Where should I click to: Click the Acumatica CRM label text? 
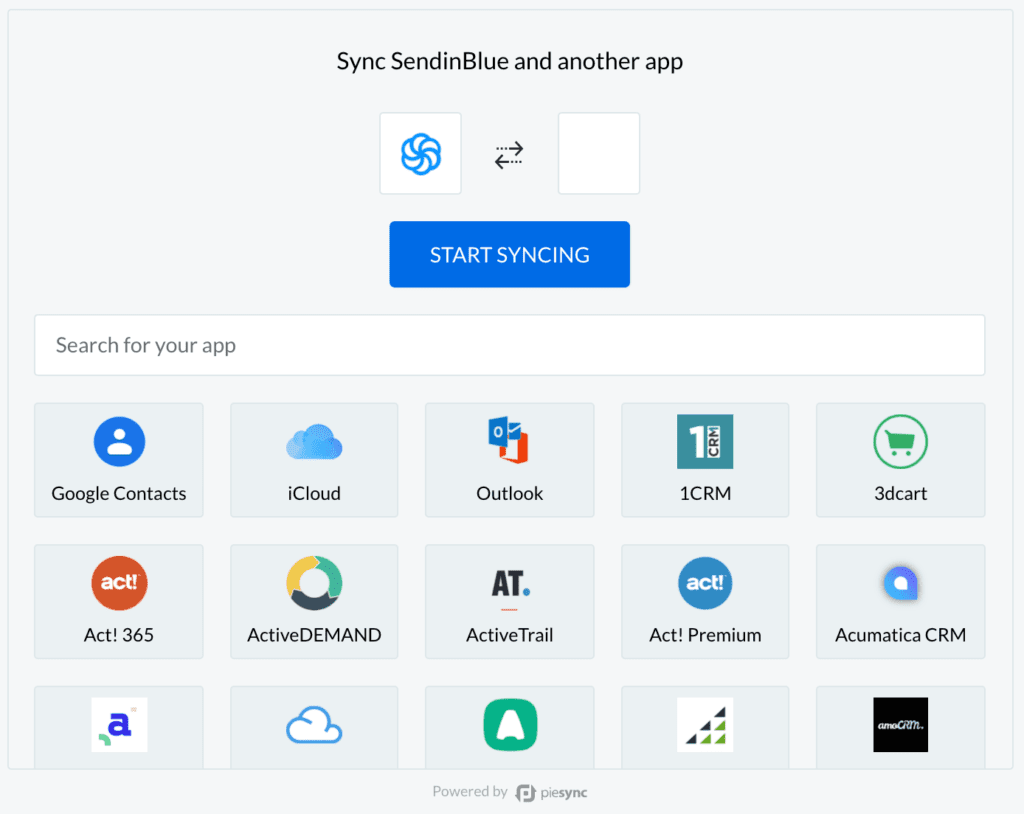click(x=901, y=635)
